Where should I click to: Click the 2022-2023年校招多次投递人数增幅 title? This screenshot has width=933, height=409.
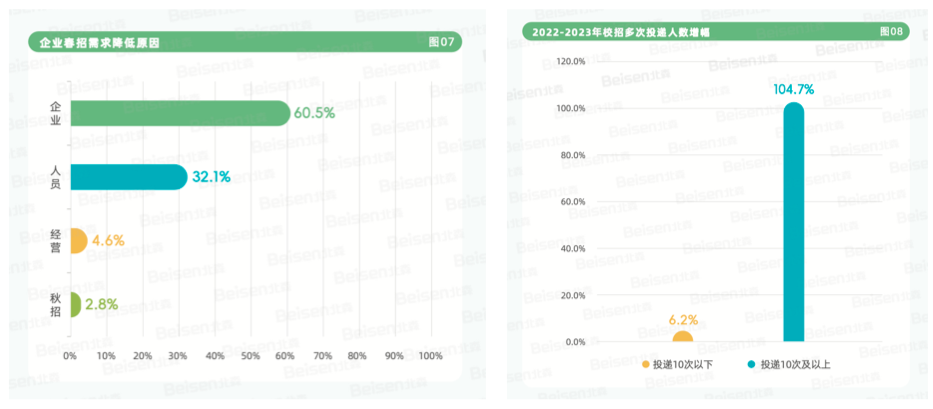coord(619,32)
